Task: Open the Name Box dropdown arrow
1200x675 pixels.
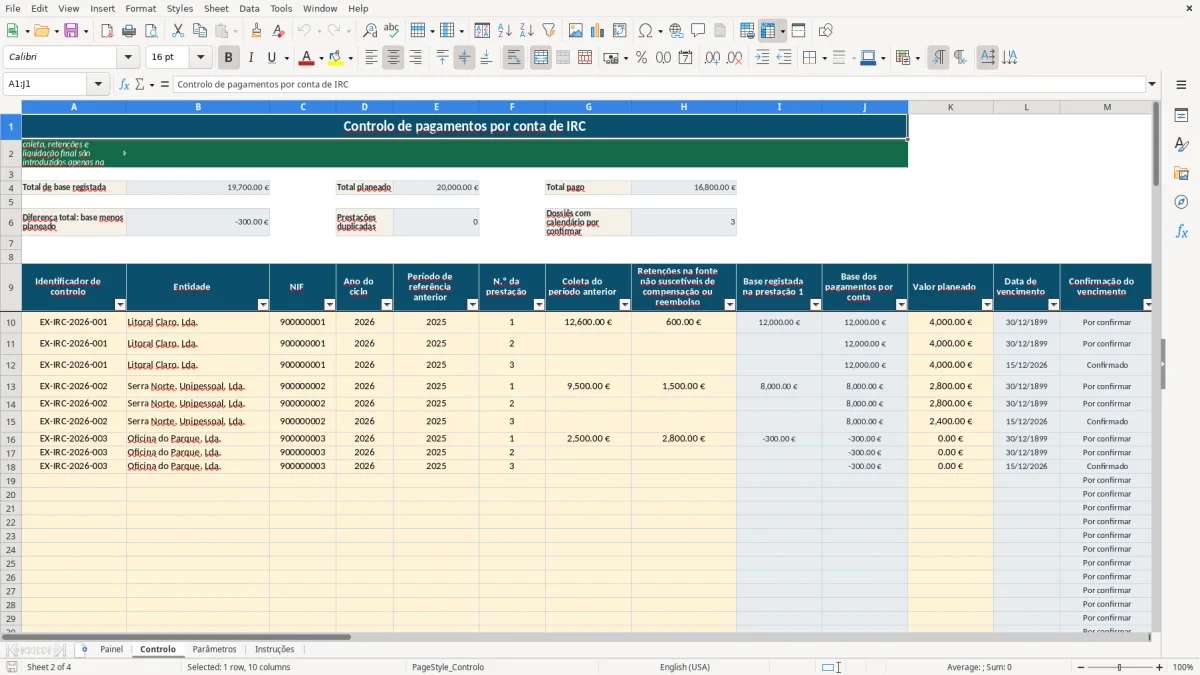Action: coord(98,84)
